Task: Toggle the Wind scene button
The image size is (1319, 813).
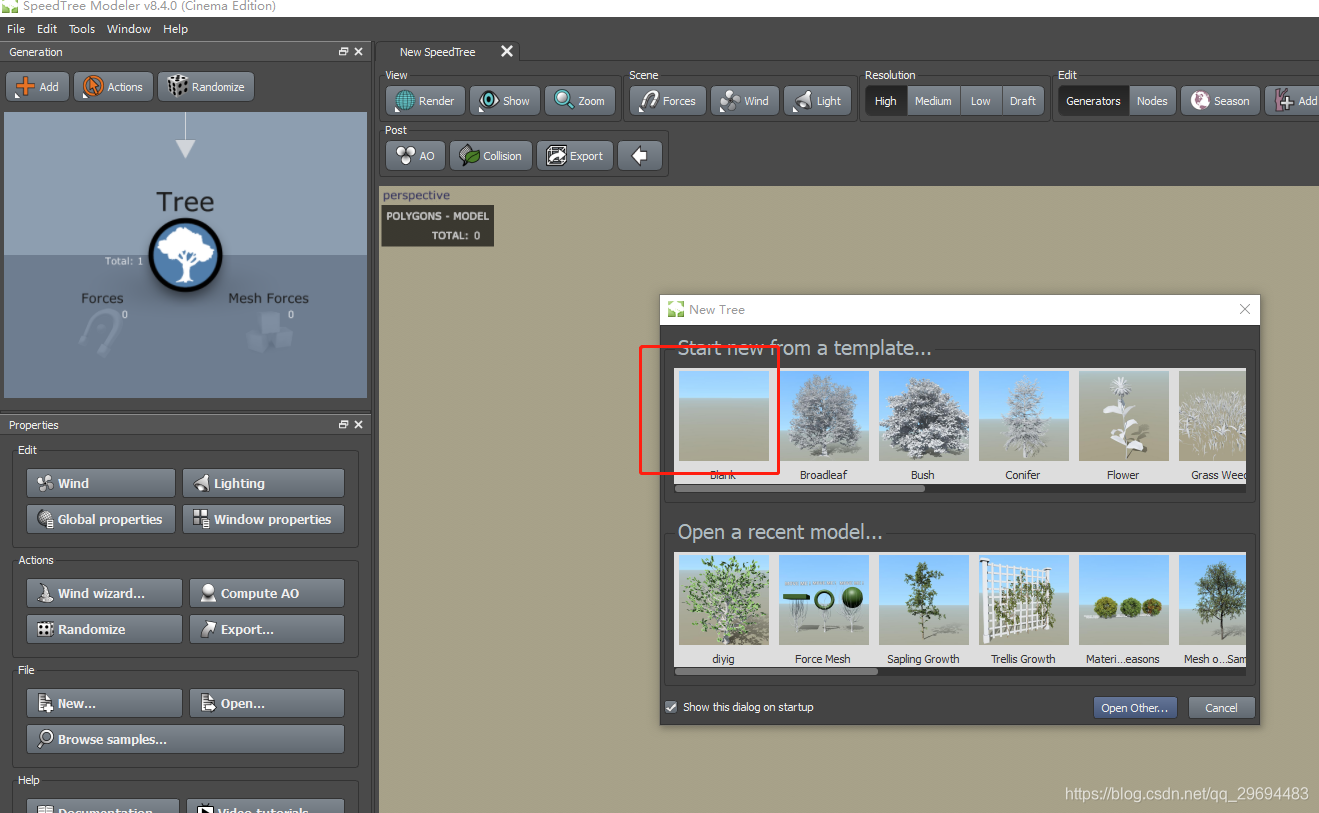Action: coord(745,101)
